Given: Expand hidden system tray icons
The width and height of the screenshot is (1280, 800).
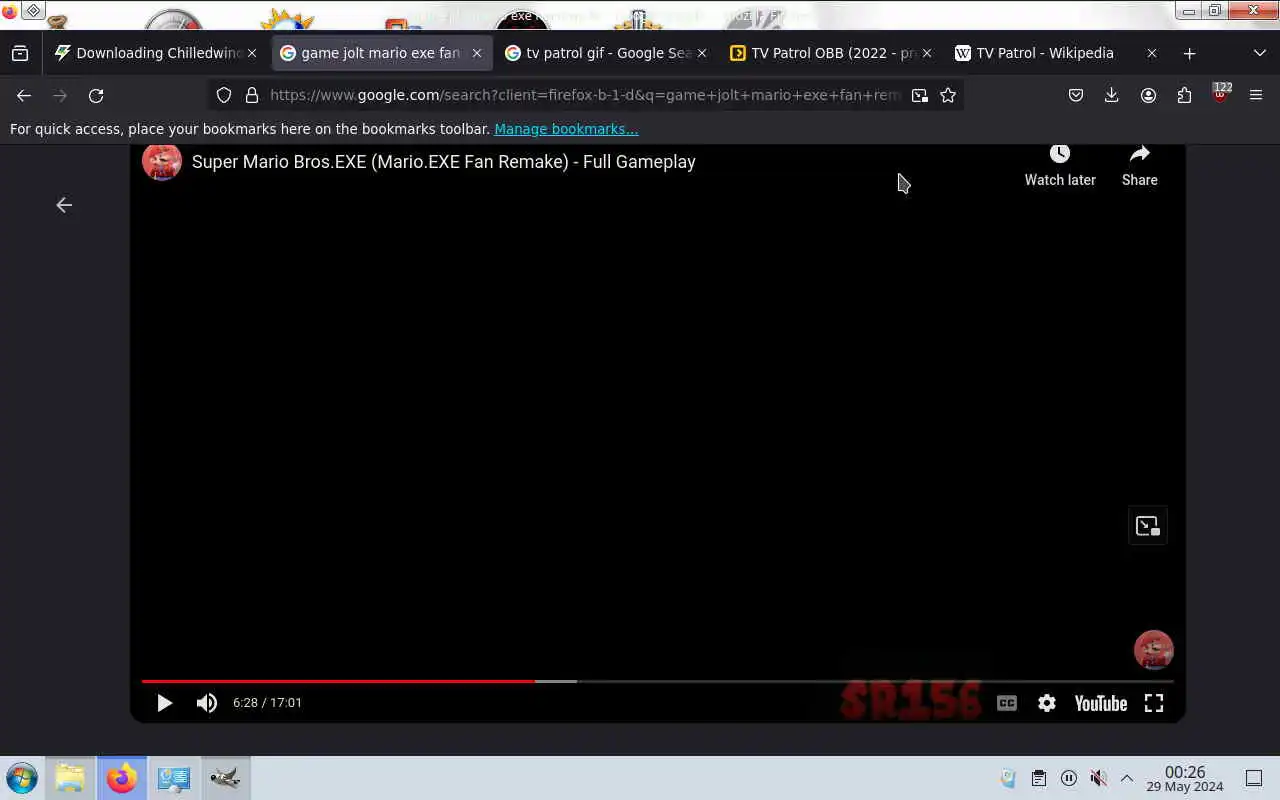Looking at the screenshot, I should 1127,778.
